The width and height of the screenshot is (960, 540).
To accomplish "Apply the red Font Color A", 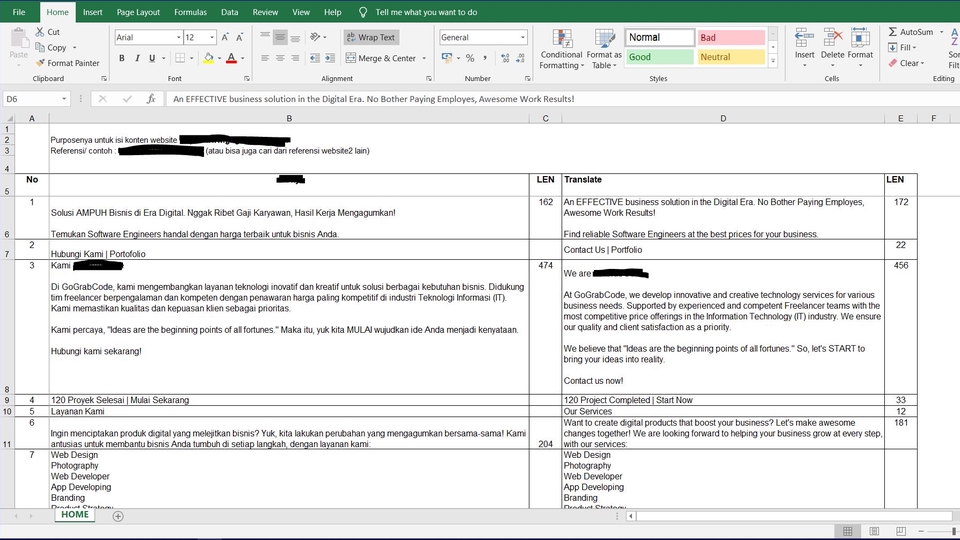I will click(231, 58).
